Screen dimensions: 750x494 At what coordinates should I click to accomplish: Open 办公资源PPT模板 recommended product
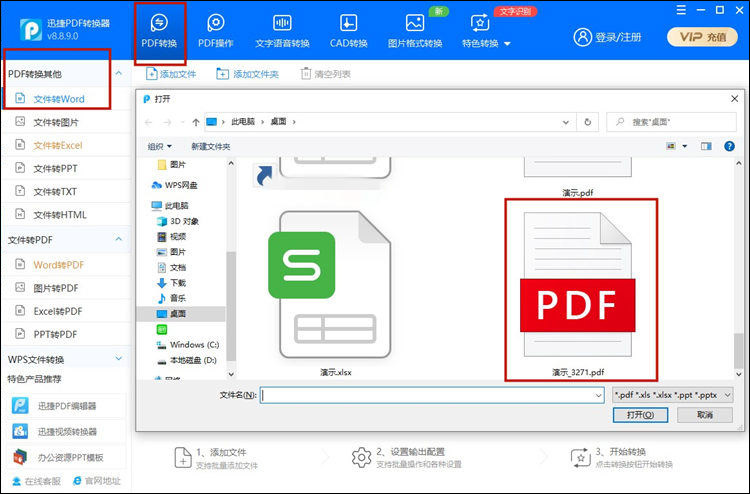[66, 457]
